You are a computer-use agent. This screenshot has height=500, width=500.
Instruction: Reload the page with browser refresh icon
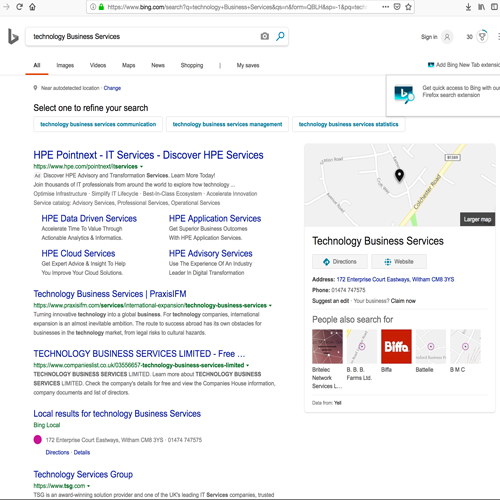click(19, 7)
